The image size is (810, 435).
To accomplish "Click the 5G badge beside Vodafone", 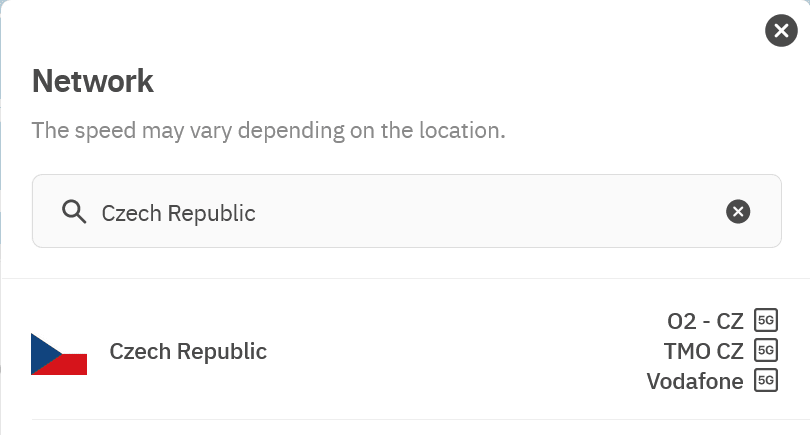I will (x=766, y=380).
